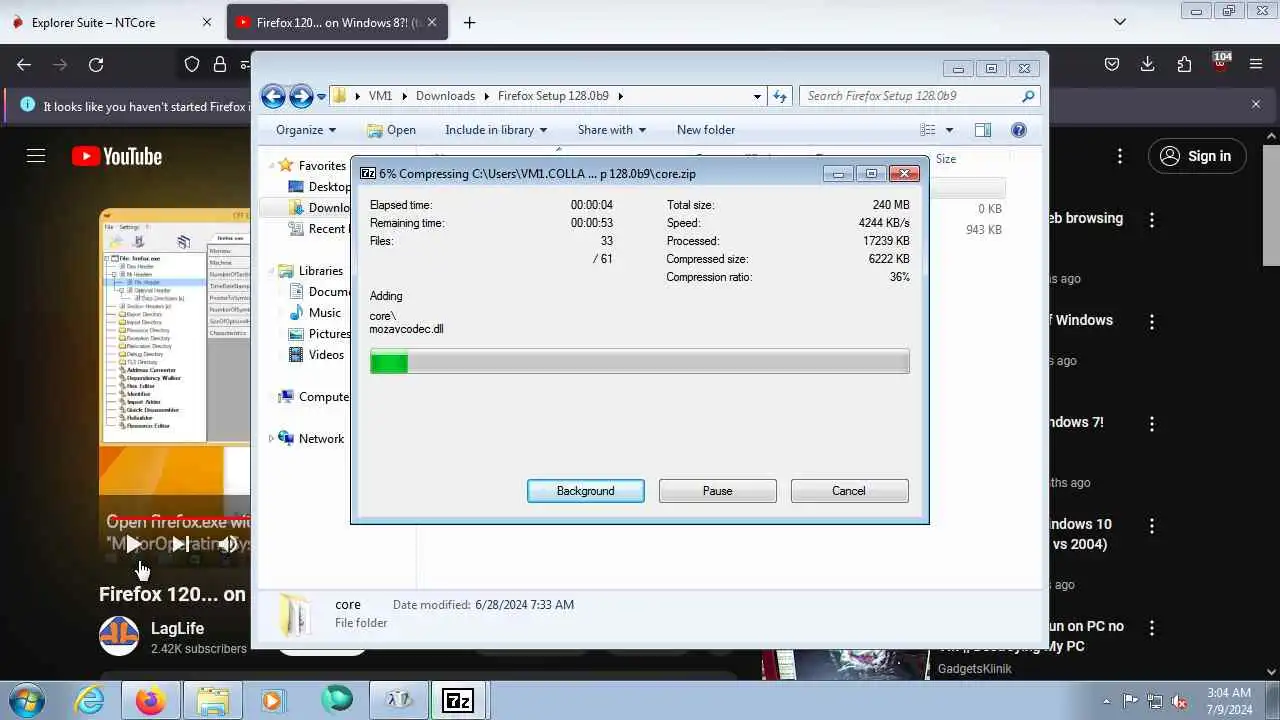The width and height of the screenshot is (1280, 720).
Task: Go forward in Explorer window
Action: 301,96
